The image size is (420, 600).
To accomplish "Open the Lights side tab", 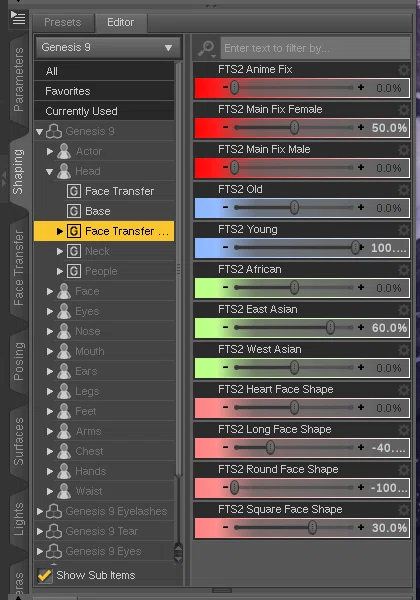I will coord(18,519).
